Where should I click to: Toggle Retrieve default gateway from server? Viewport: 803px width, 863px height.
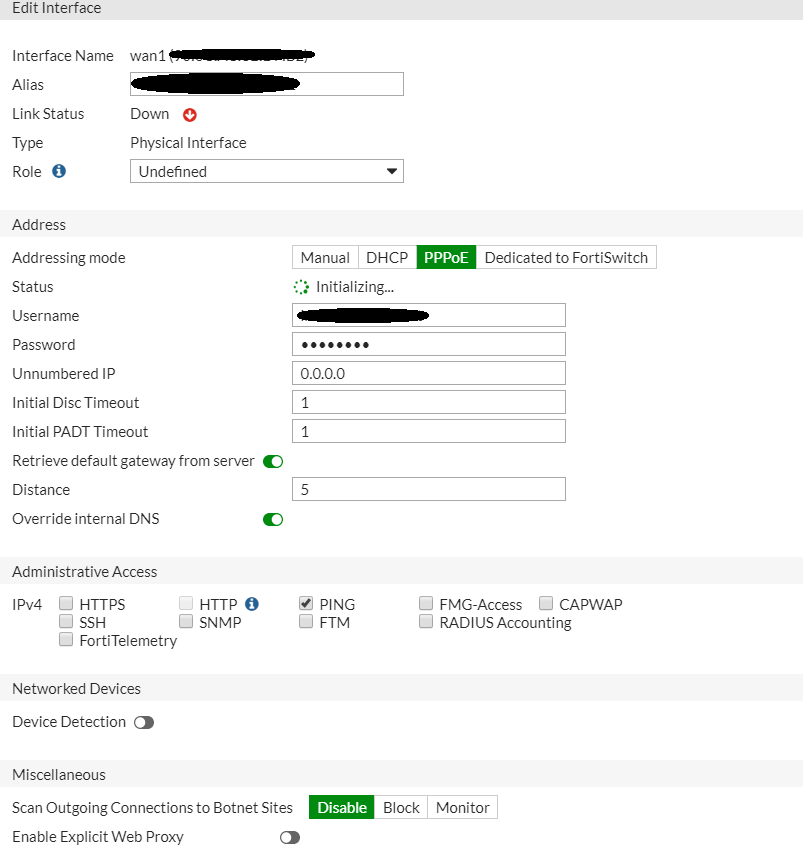[x=273, y=461]
